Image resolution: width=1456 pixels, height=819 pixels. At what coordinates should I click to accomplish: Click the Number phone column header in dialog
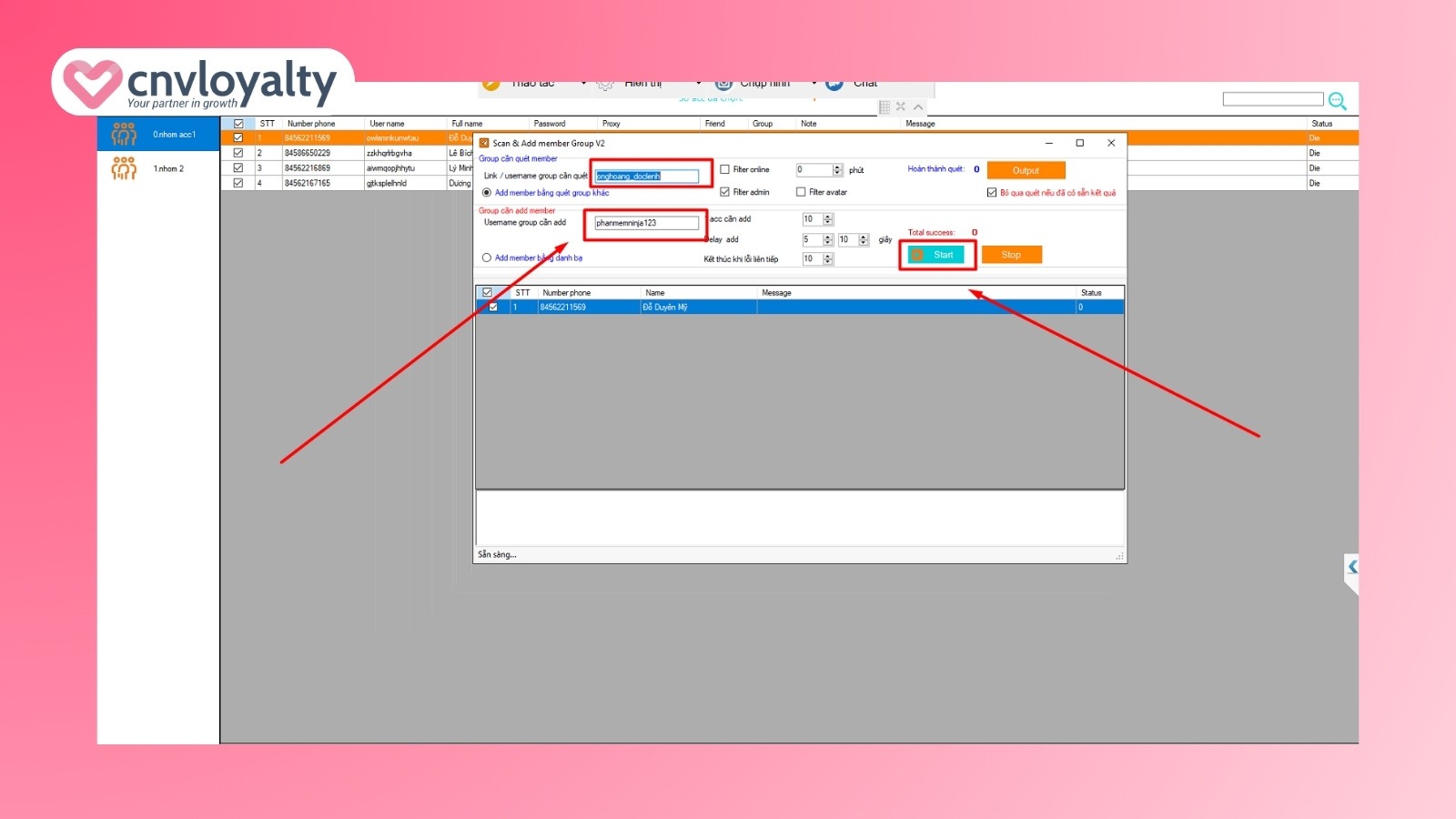(566, 293)
